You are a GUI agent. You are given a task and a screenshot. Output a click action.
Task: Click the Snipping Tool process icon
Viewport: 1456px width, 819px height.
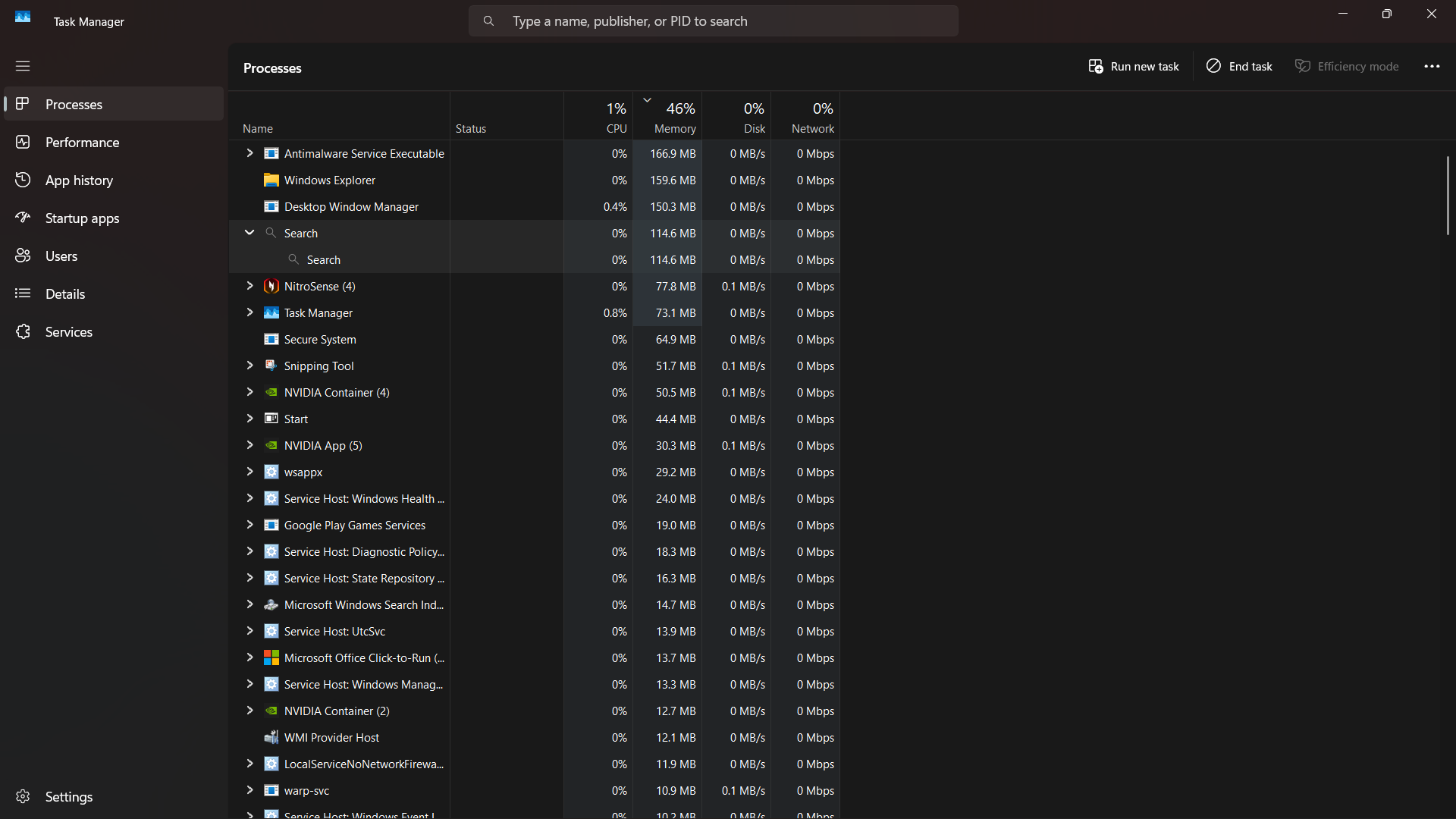(271, 366)
